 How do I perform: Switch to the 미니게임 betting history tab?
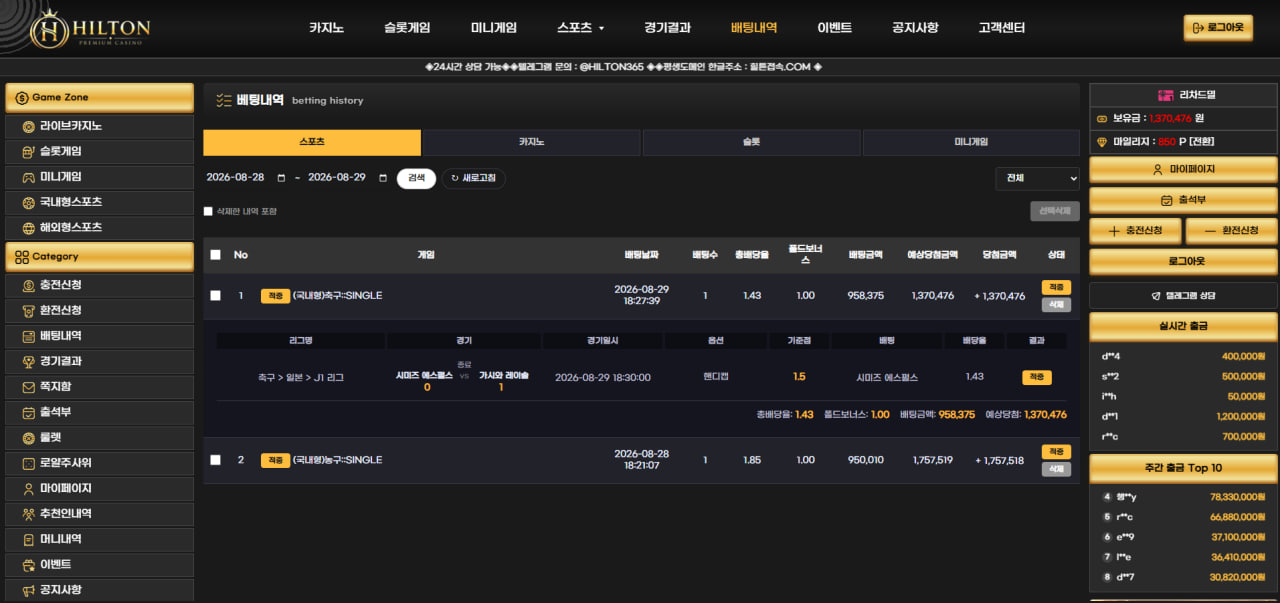click(971, 142)
